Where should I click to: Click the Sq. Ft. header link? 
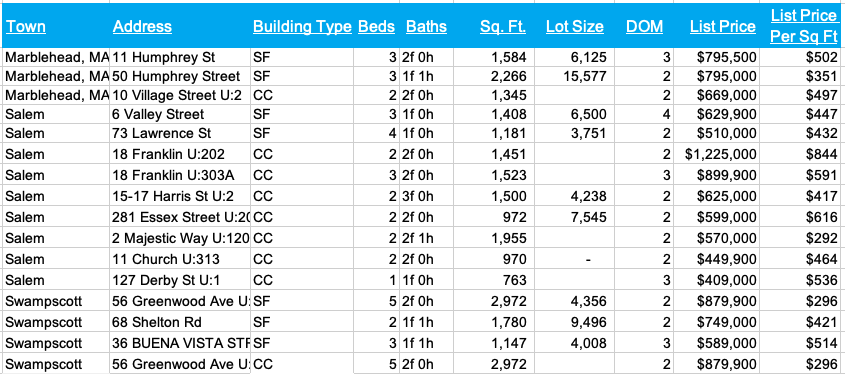pos(503,27)
